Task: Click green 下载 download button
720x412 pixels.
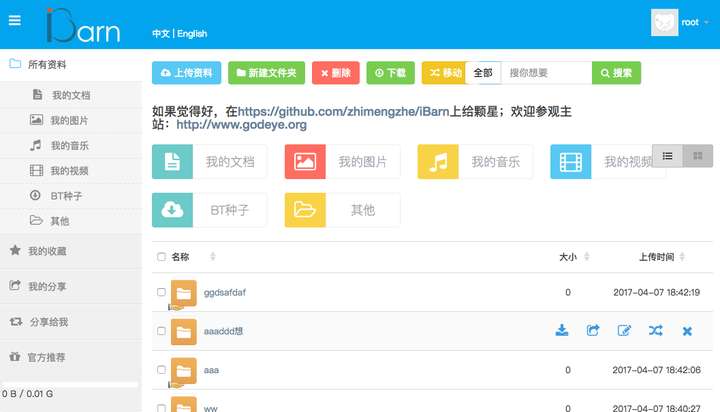Action: 390,73
